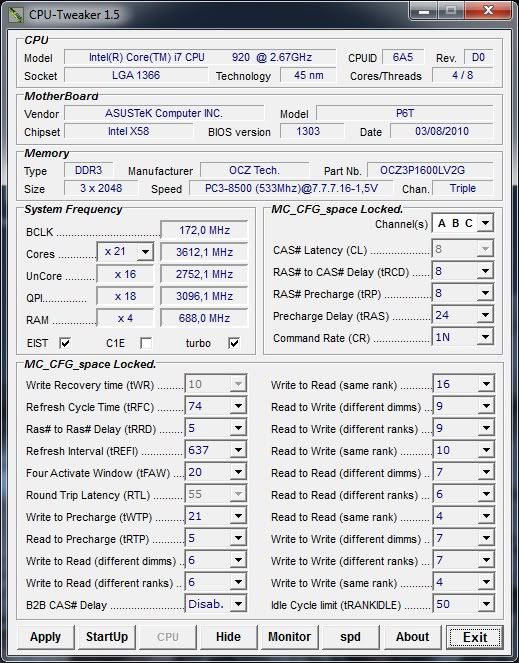
Task: Click the UnCore multiplier x 16 field
Action: click(x=125, y=274)
